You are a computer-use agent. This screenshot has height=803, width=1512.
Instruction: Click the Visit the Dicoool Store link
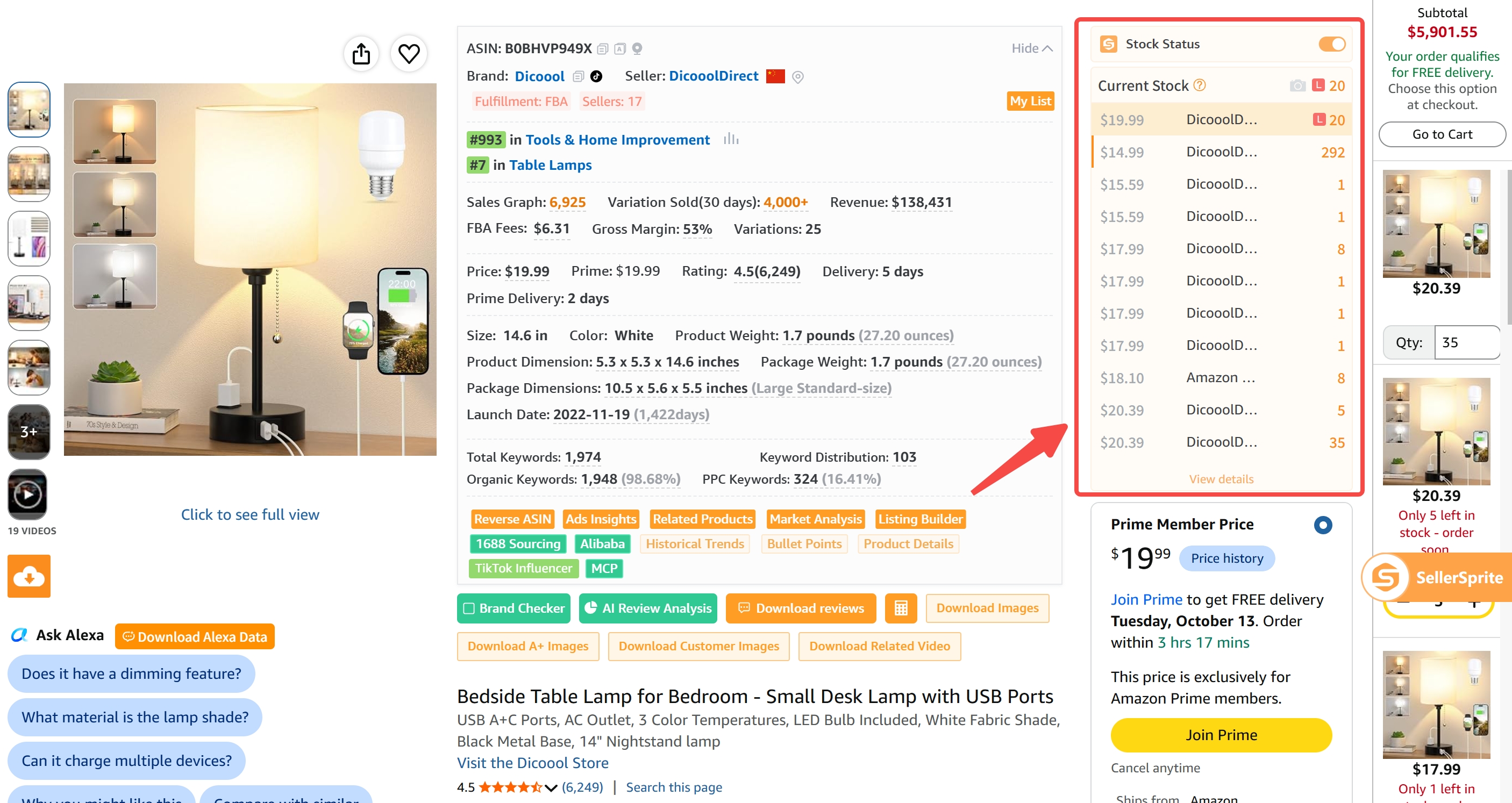tap(532, 763)
